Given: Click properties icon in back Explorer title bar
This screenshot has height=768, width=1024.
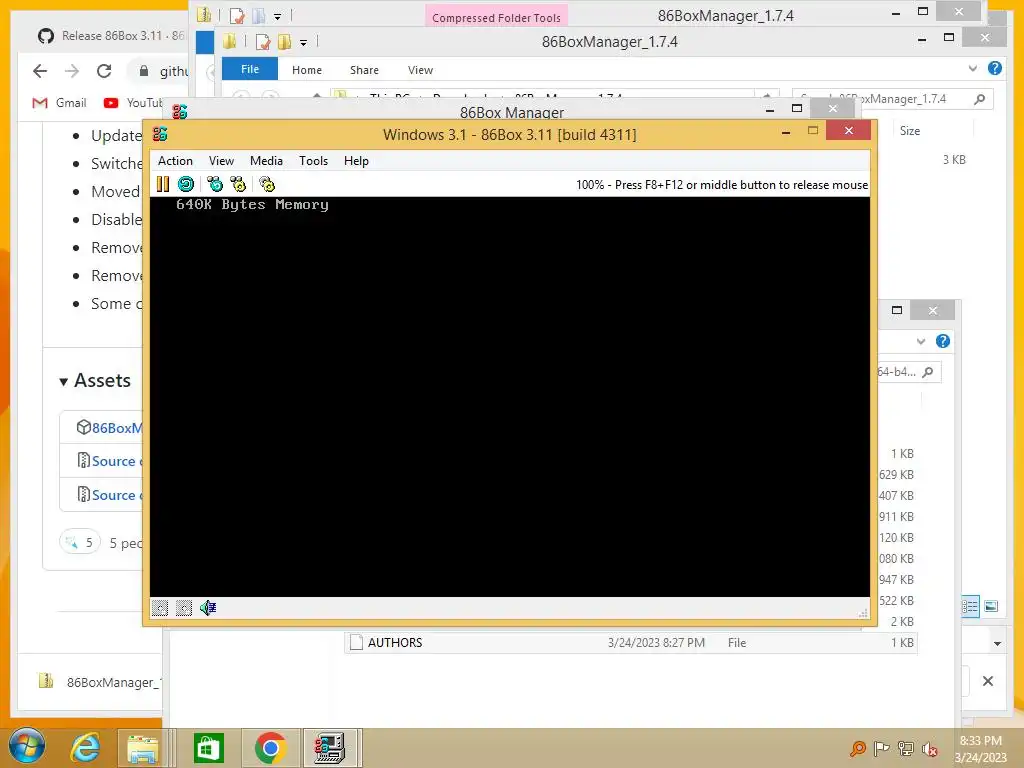Looking at the screenshot, I should 237,15.
